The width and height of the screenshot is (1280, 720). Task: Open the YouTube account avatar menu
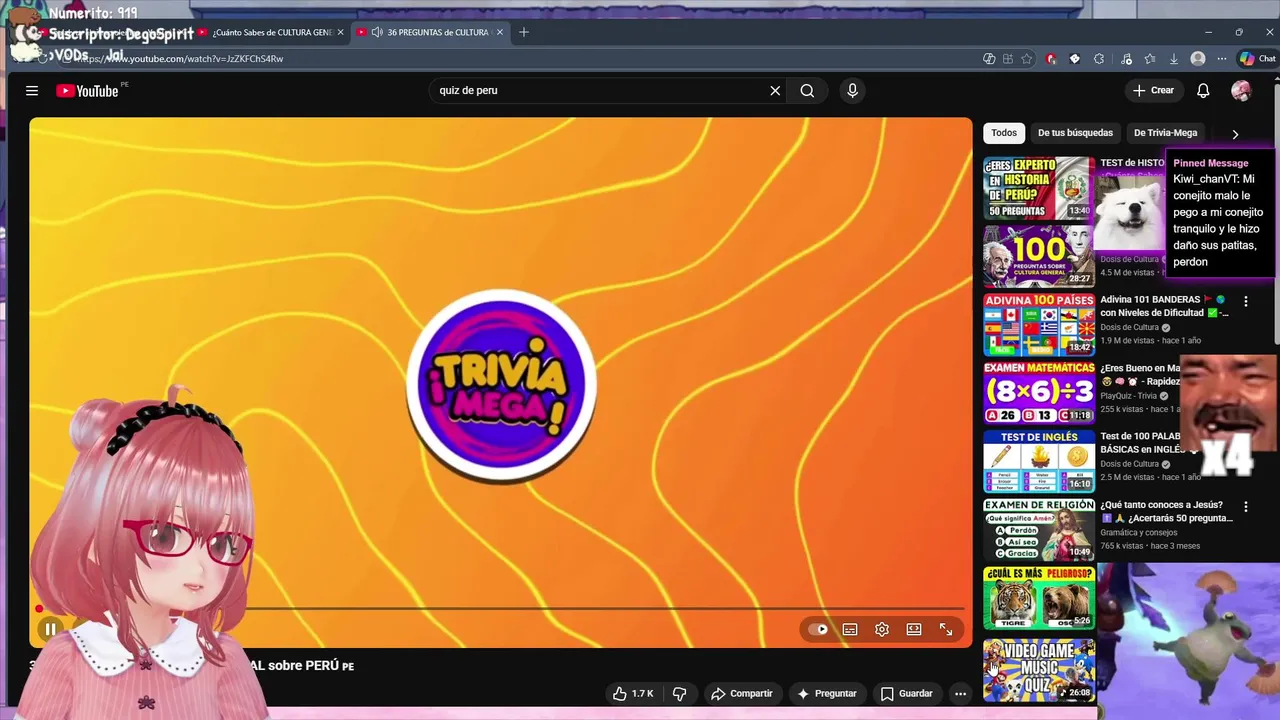click(x=1241, y=90)
